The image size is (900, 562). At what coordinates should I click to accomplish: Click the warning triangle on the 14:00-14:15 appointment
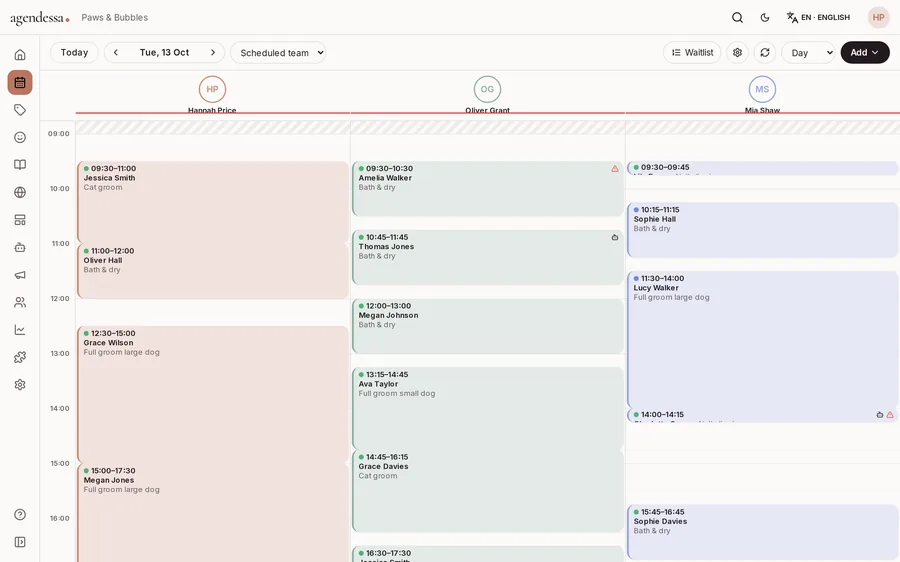(890, 414)
